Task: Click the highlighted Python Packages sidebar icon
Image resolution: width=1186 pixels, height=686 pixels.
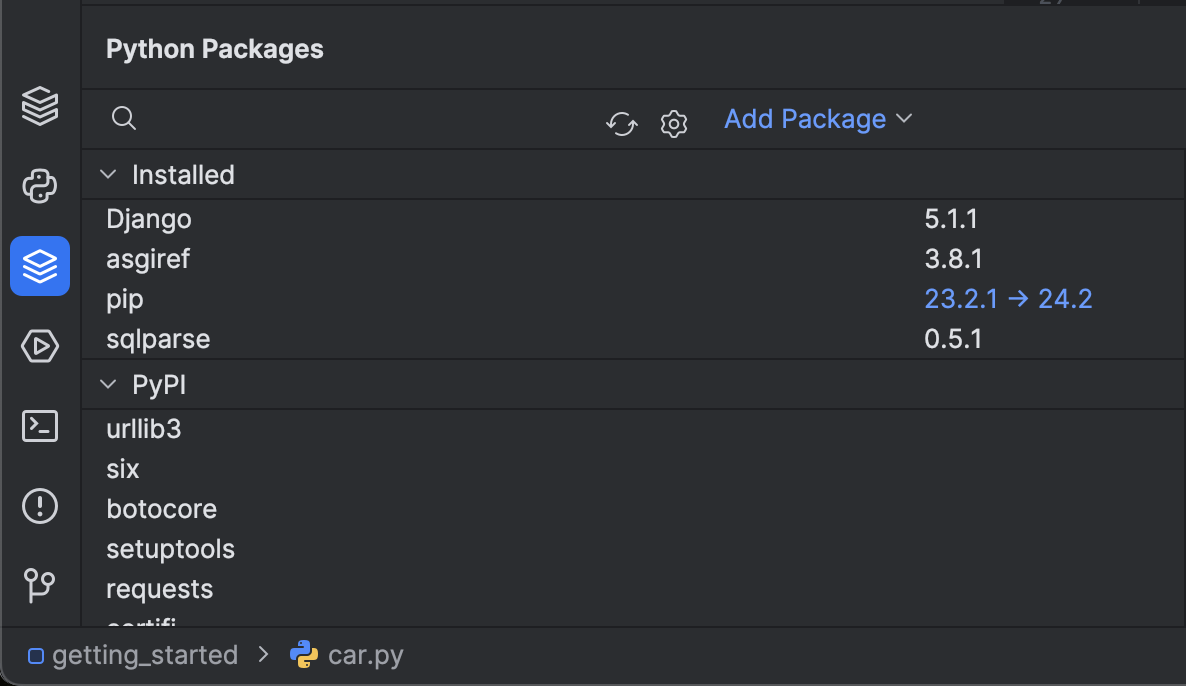Action: [x=40, y=266]
